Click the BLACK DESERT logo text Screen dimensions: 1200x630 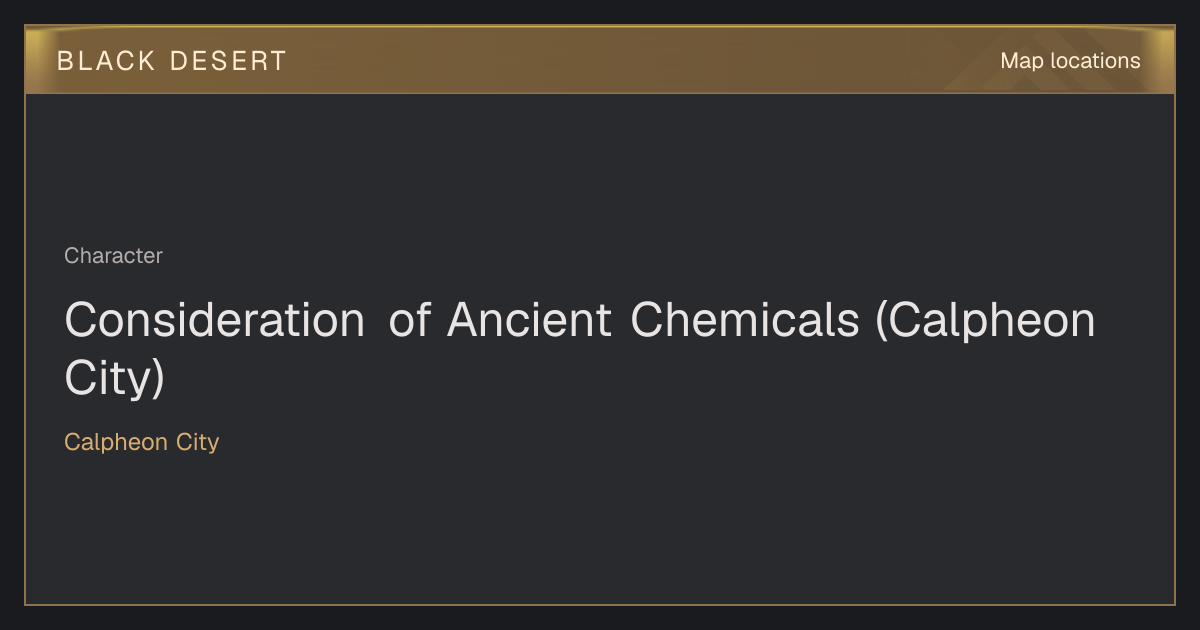(171, 61)
